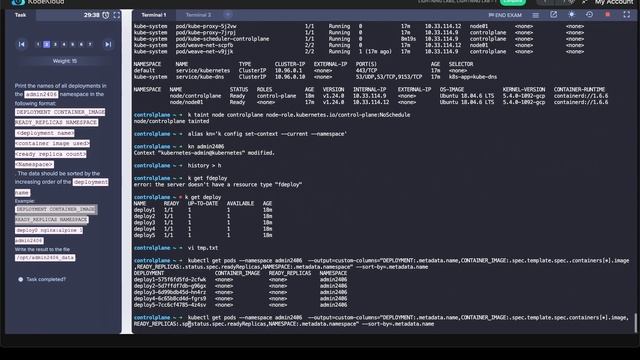
Task: Click the timer clock icon
Action: pos(106,15)
